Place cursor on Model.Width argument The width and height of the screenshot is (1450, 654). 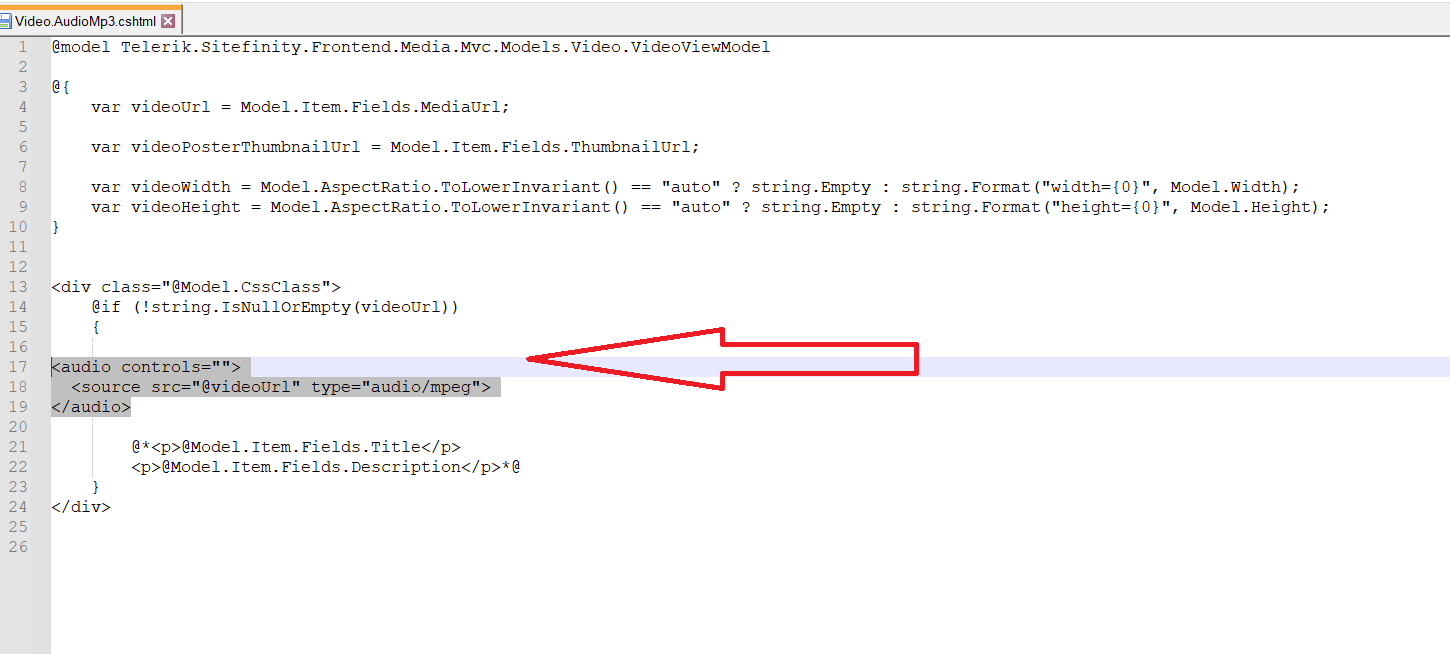(1226, 187)
